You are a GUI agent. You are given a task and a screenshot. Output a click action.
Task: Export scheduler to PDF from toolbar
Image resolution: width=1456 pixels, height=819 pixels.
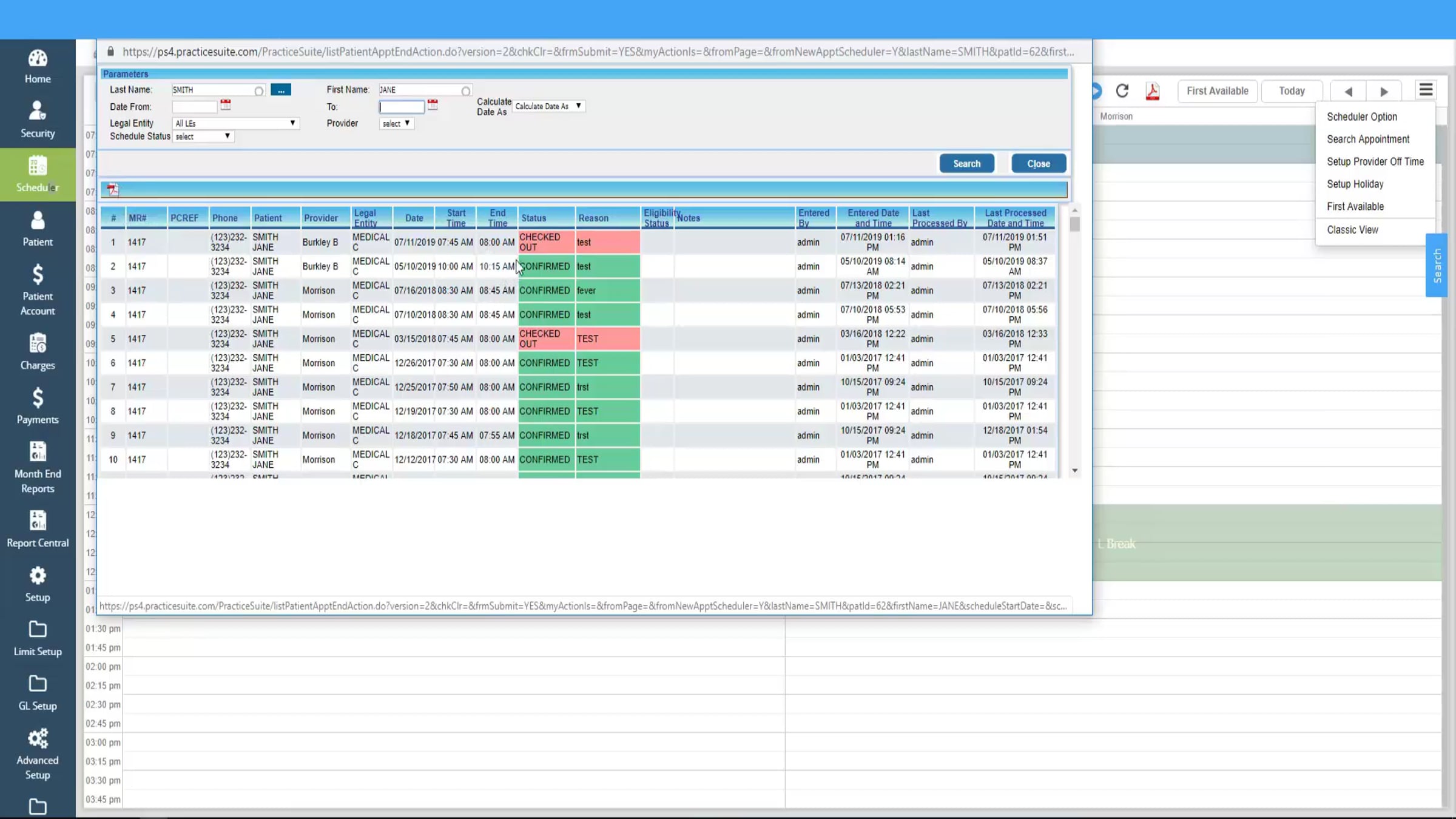[x=1153, y=91]
